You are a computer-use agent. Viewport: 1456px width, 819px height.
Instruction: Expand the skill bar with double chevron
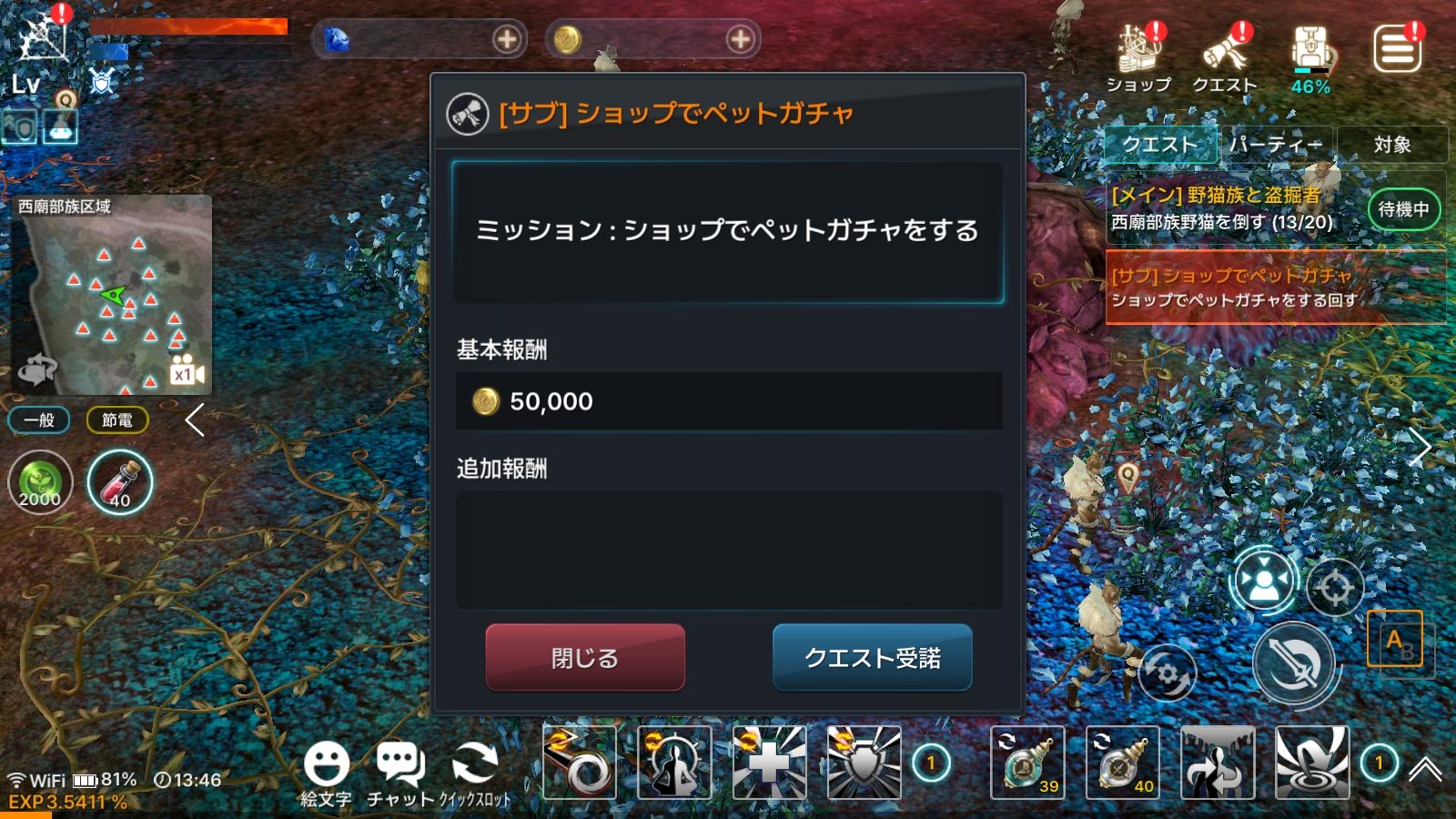click(1425, 770)
